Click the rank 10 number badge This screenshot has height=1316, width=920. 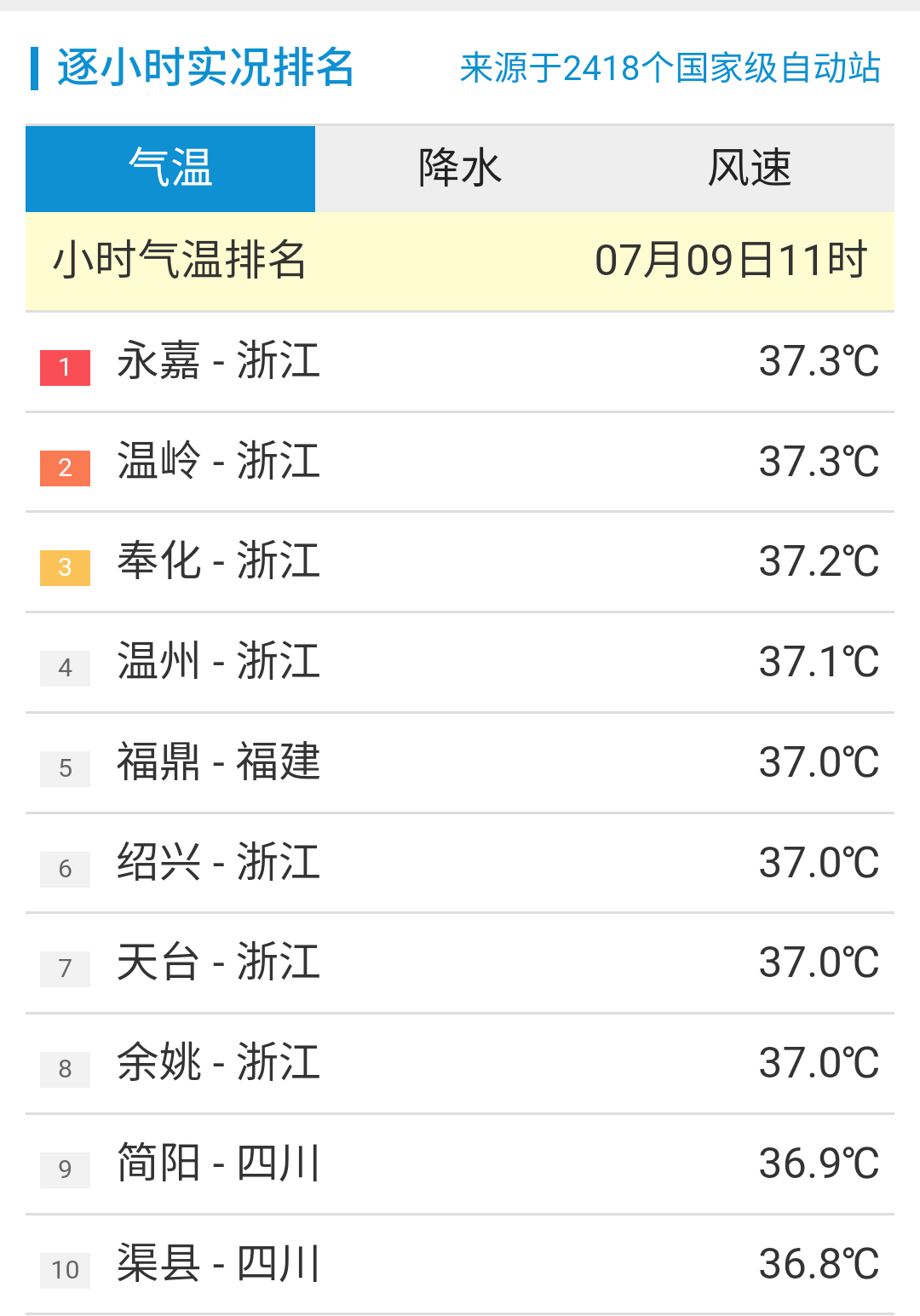[x=65, y=1270]
